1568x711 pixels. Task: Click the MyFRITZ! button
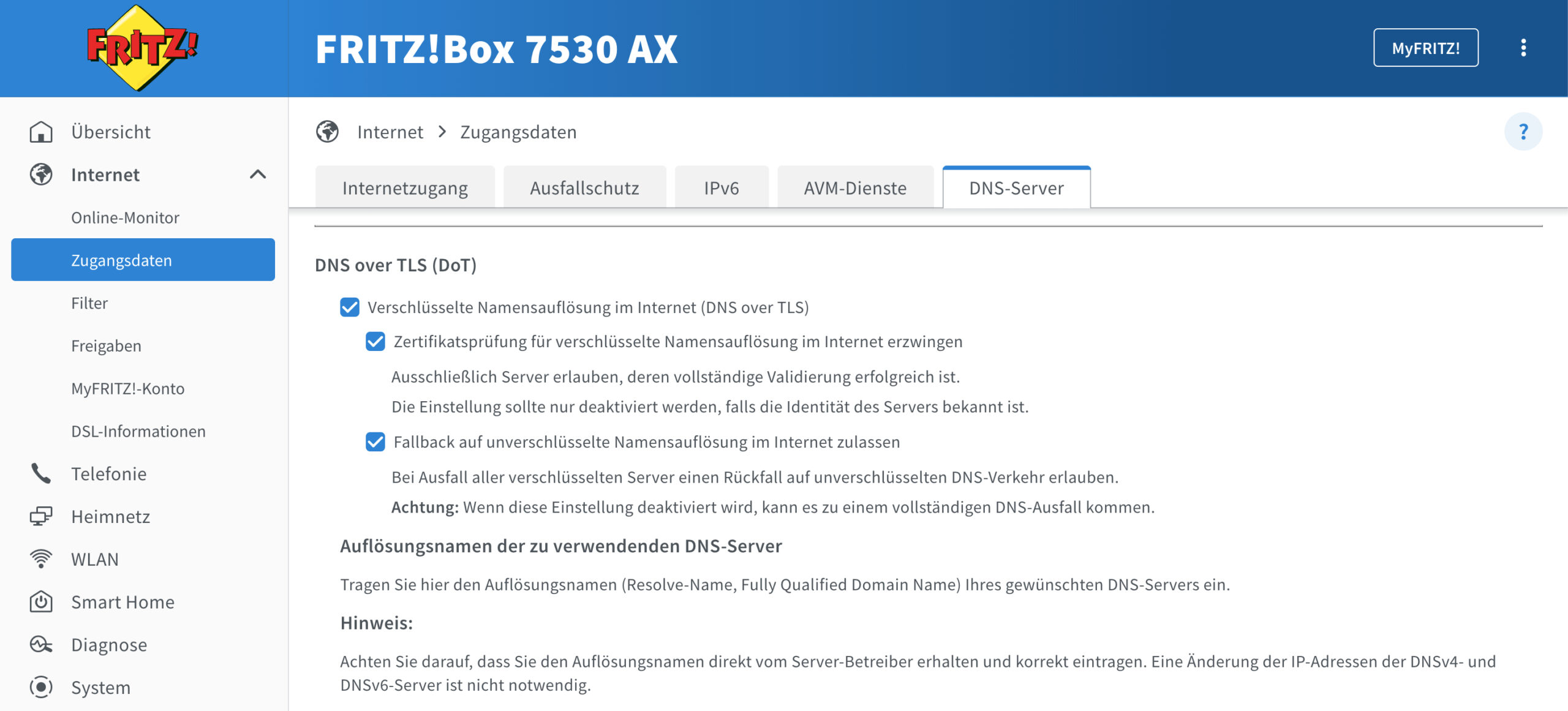1425,48
